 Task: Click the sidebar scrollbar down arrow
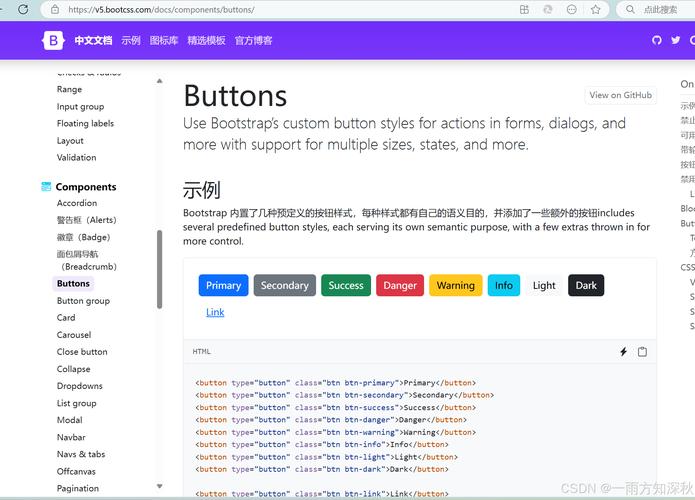click(160, 486)
